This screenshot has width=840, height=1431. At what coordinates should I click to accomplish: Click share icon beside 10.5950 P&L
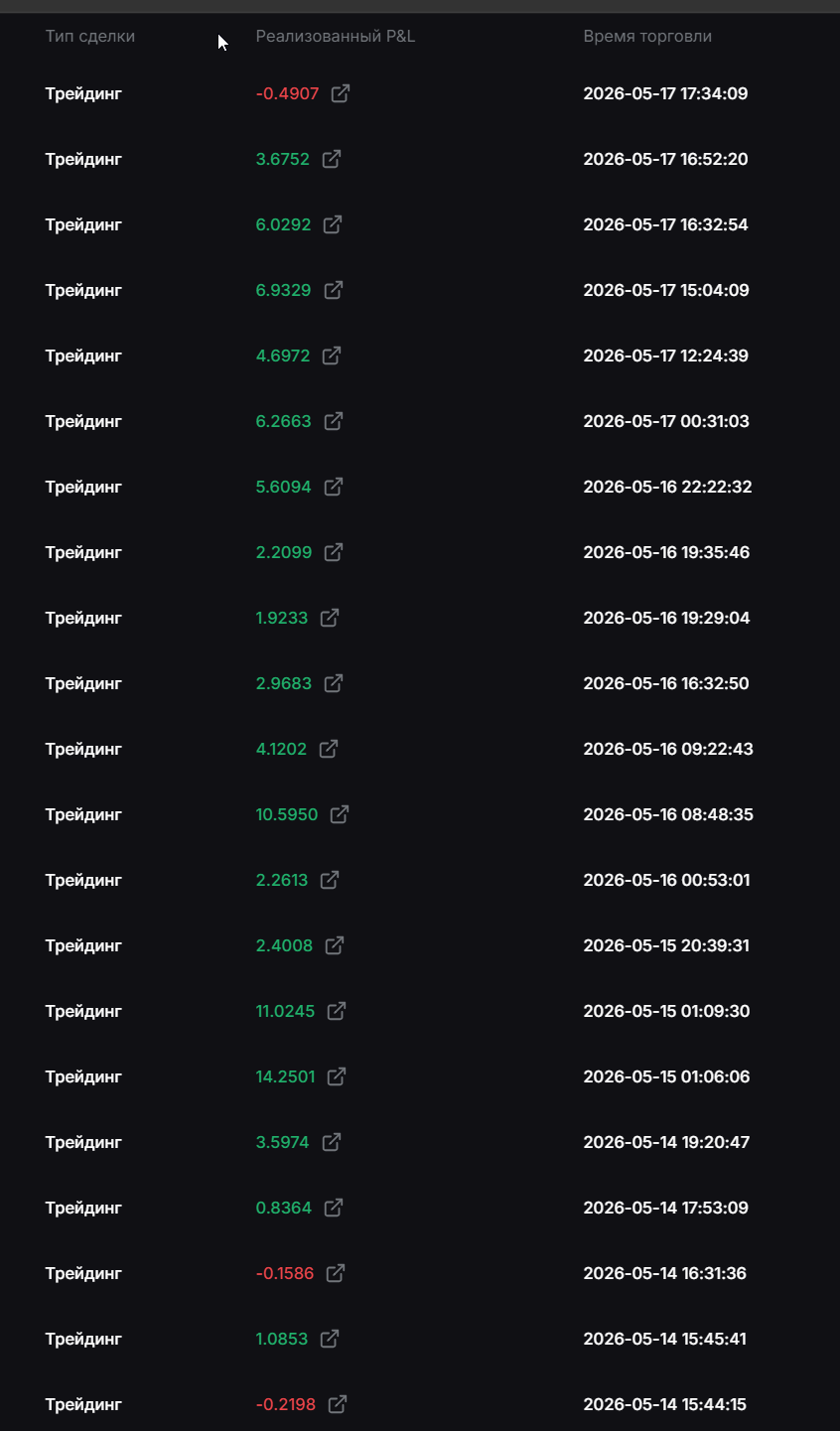tap(340, 814)
